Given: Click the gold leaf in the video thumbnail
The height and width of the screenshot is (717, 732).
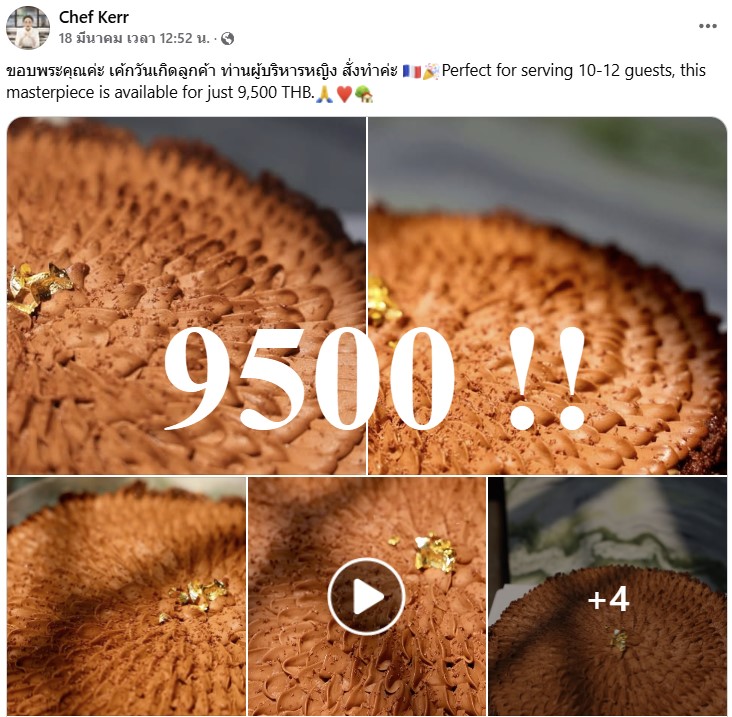Looking at the screenshot, I should [433, 554].
